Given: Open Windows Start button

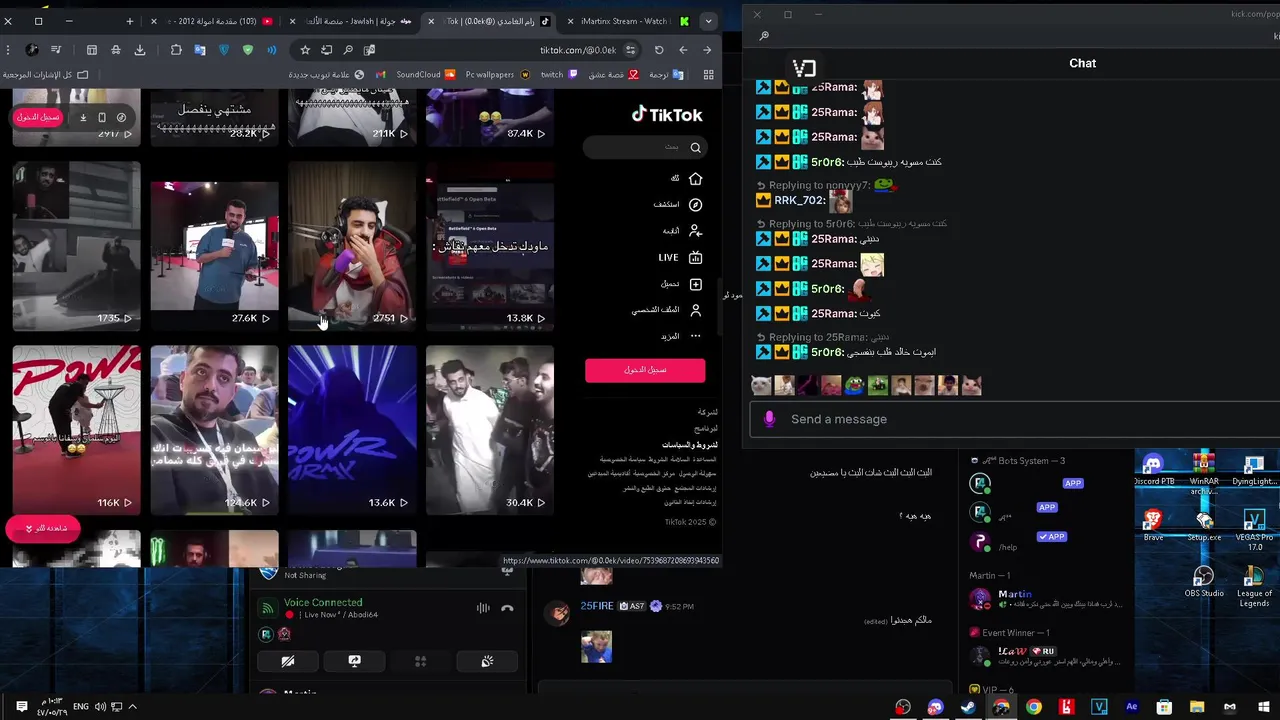Looking at the screenshot, I should click(x=1264, y=707).
